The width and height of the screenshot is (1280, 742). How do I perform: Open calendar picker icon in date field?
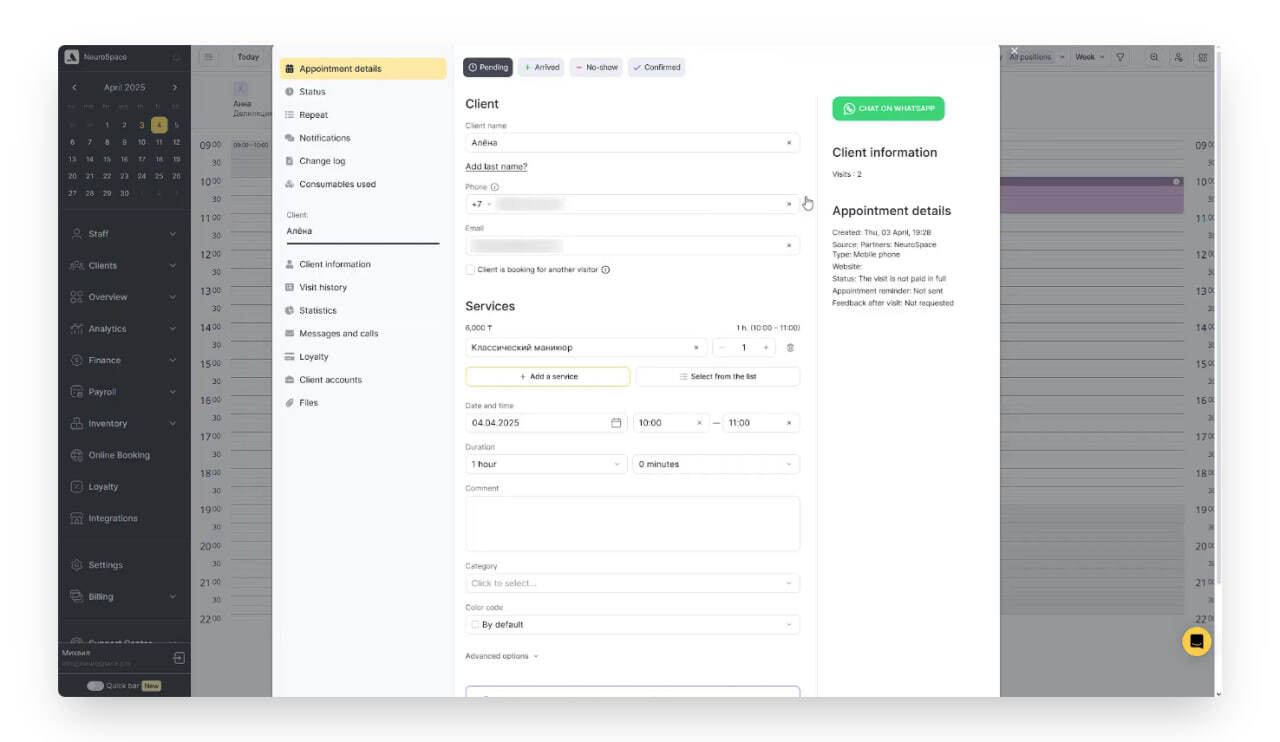616,423
